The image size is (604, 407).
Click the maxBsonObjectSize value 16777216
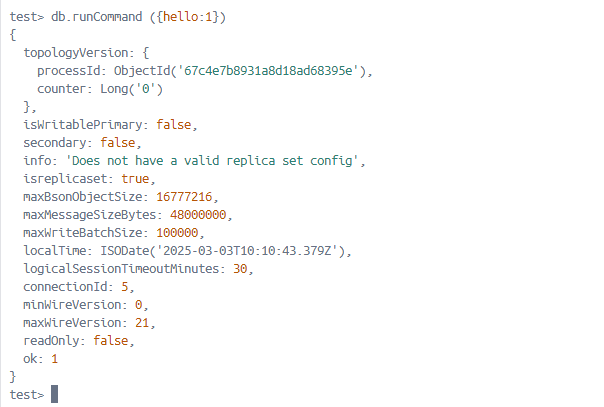(184, 197)
